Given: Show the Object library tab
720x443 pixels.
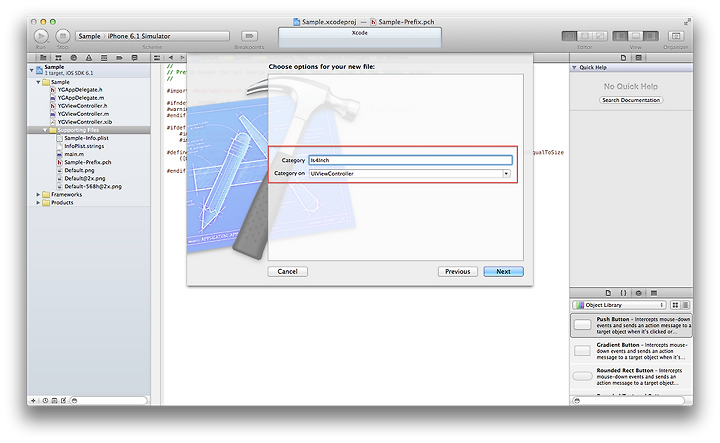Looking at the screenshot, I should (x=638, y=293).
